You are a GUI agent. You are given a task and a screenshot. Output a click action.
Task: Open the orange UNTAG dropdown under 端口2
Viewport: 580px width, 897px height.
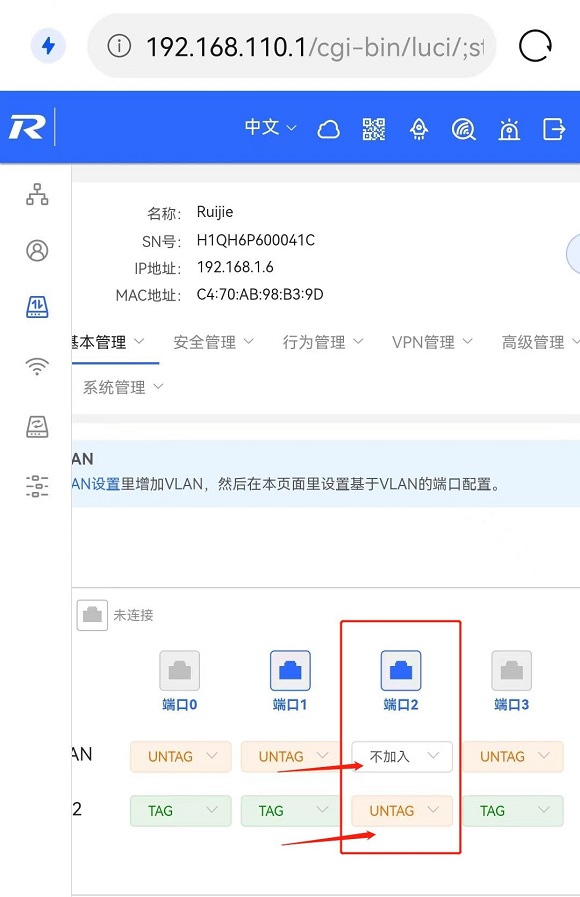[x=402, y=811]
